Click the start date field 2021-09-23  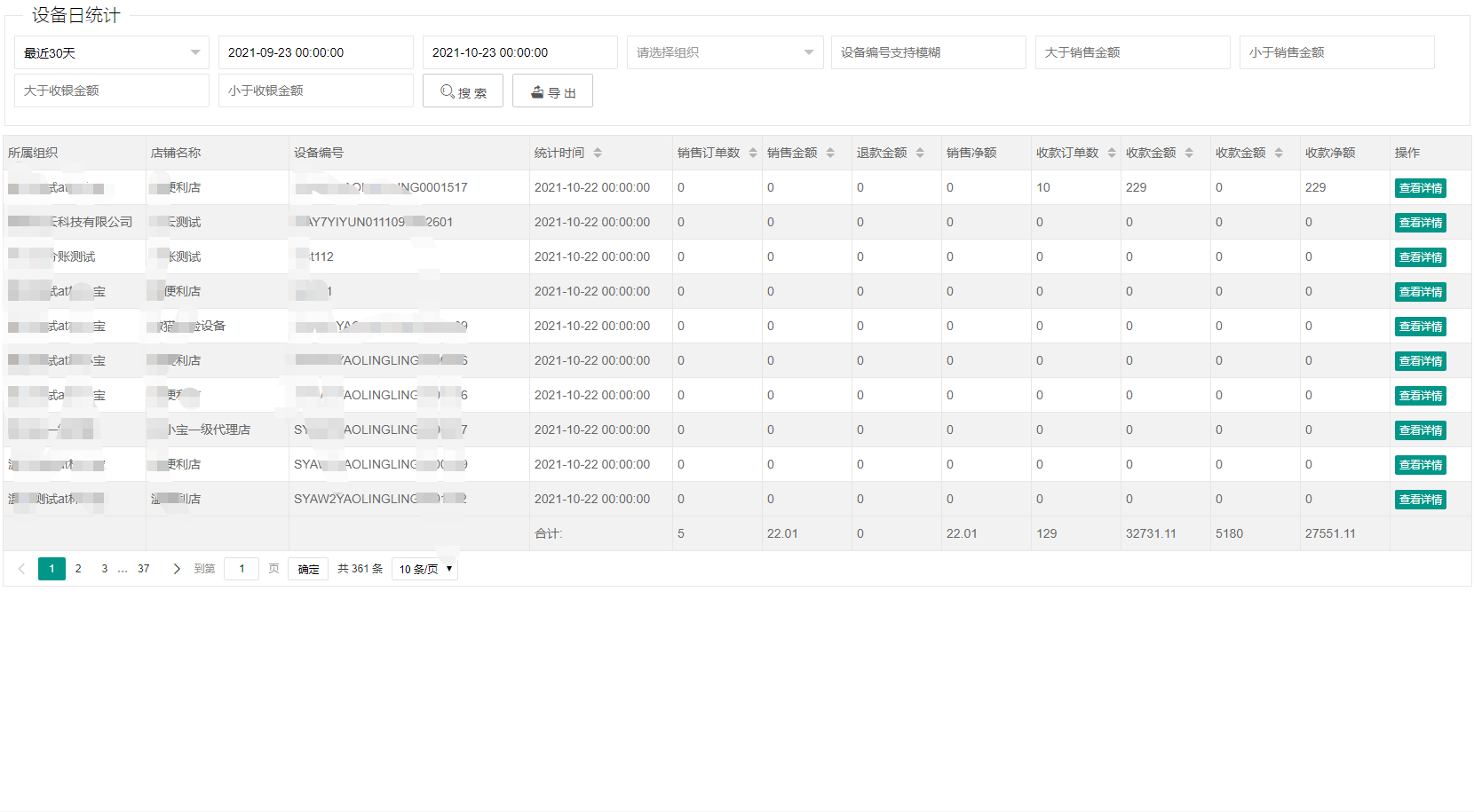click(x=315, y=52)
